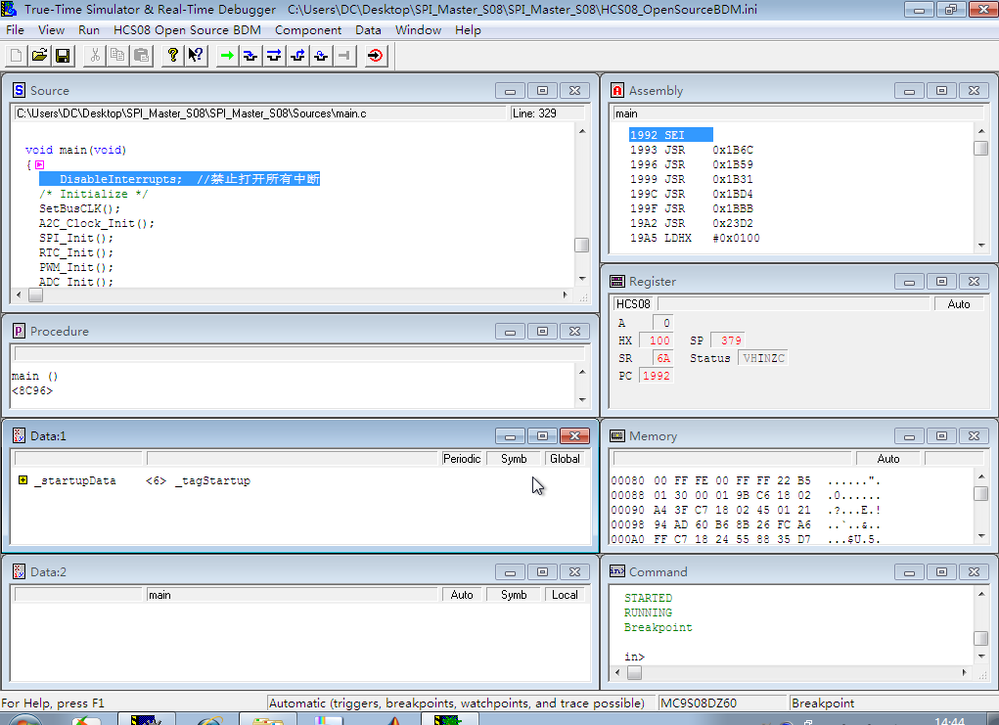999x725 pixels.
Task: Select assembly line 1992 SEI
Action: coord(671,135)
